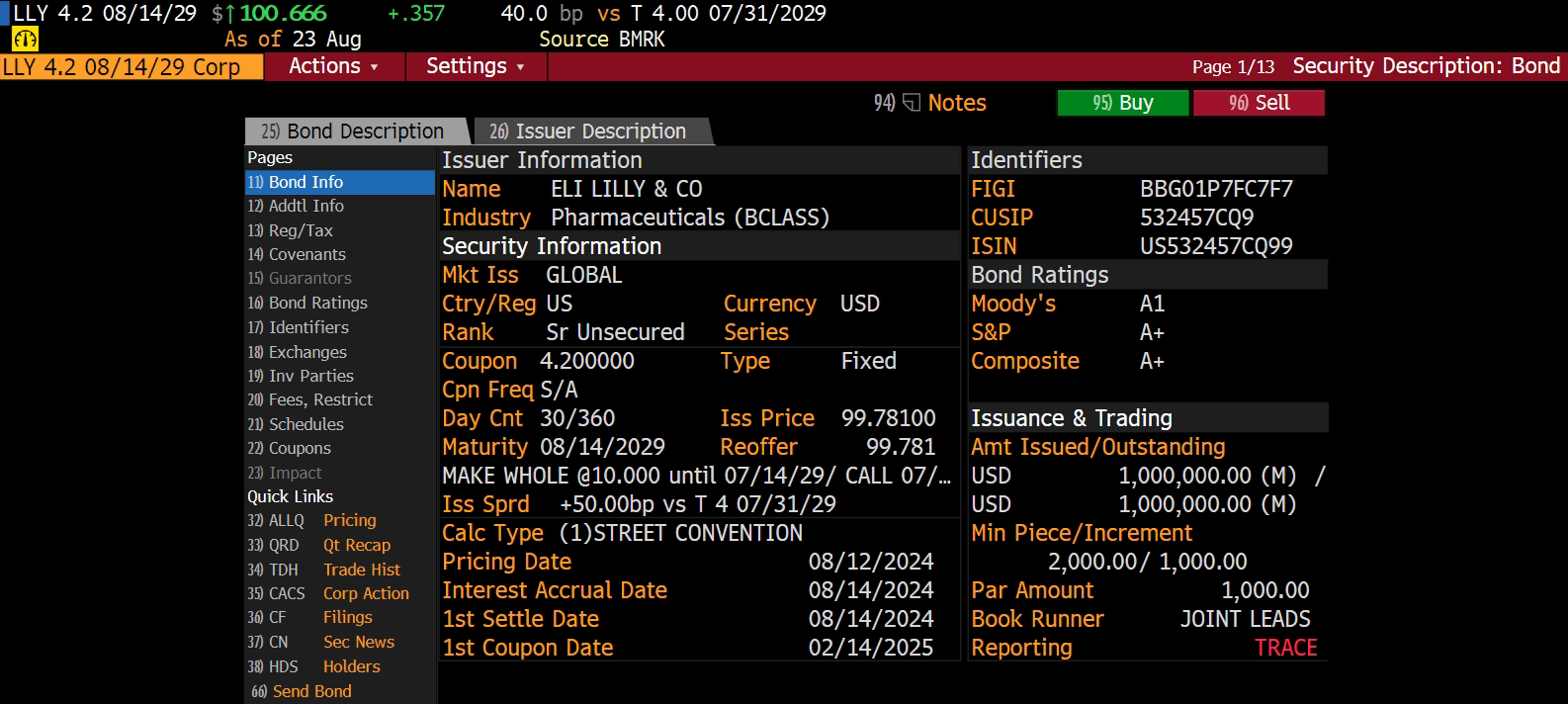Click the yellow scale icon beside the ticker
1568x704 pixels.
pyautogui.click(x=25, y=40)
